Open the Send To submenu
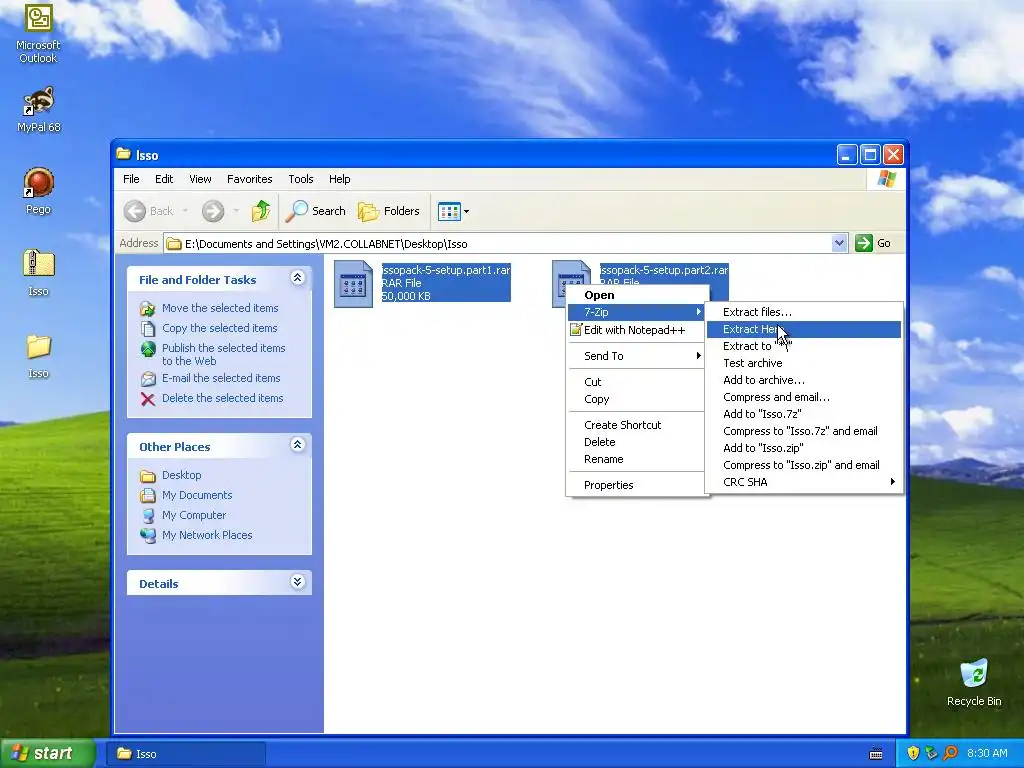Image resolution: width=1024 pixels, height=768 pixels. coord(637,356)
